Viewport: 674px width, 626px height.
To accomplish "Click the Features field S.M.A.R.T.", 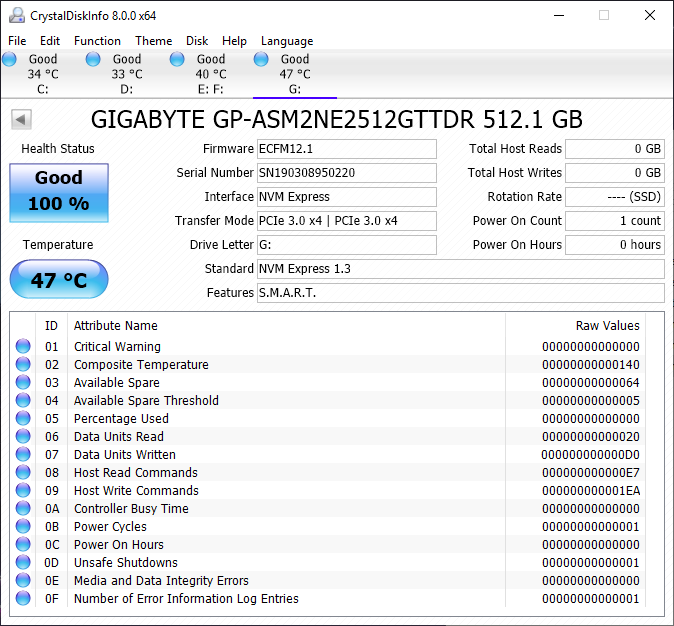I will 461,293.
